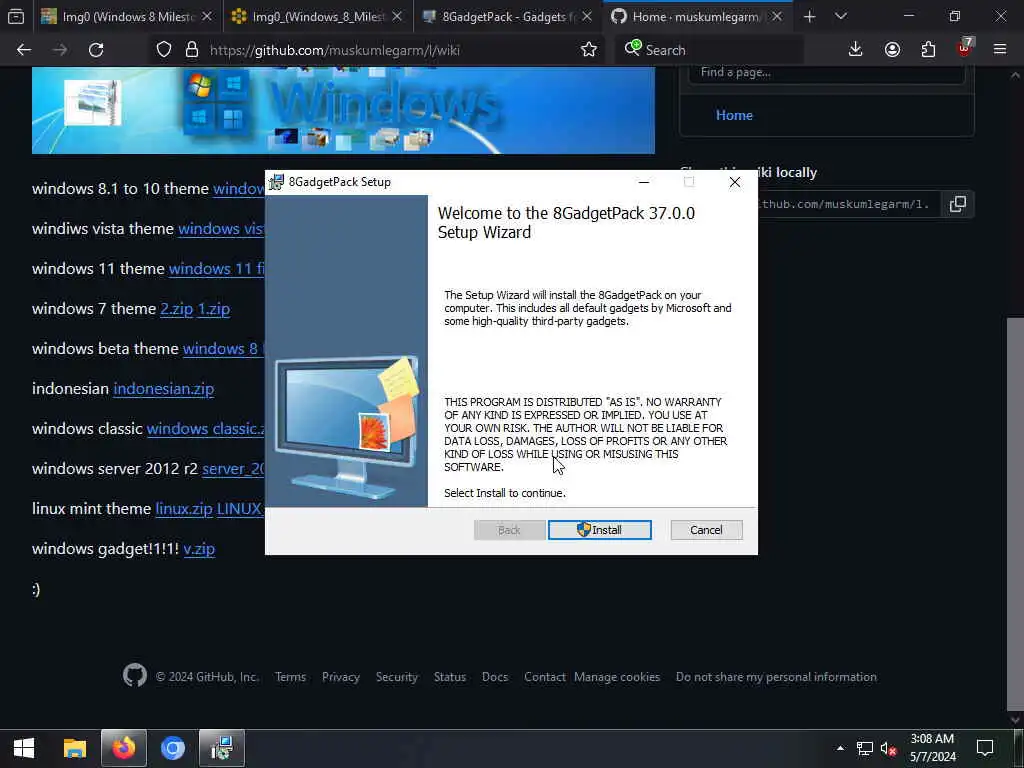Close the 8GadgetPack - Gadgets tab
Viewport: 1024px width, 768px height.
click(586, 17)
